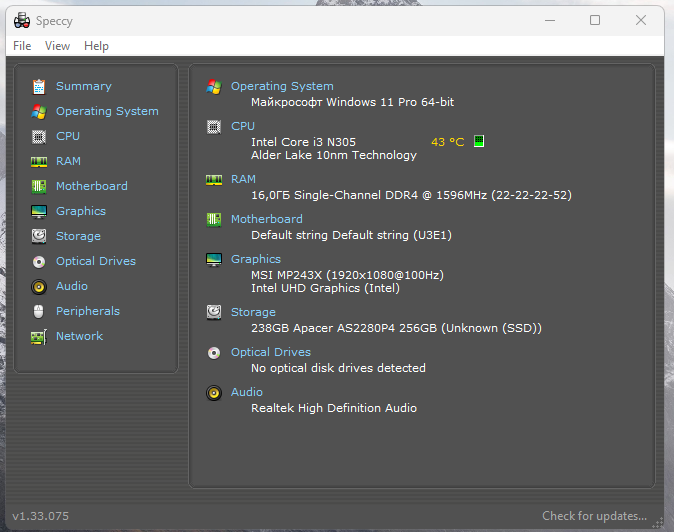
Task: Click the Graphics monitor icon in sidebar
Action: [x=39, y=211]
